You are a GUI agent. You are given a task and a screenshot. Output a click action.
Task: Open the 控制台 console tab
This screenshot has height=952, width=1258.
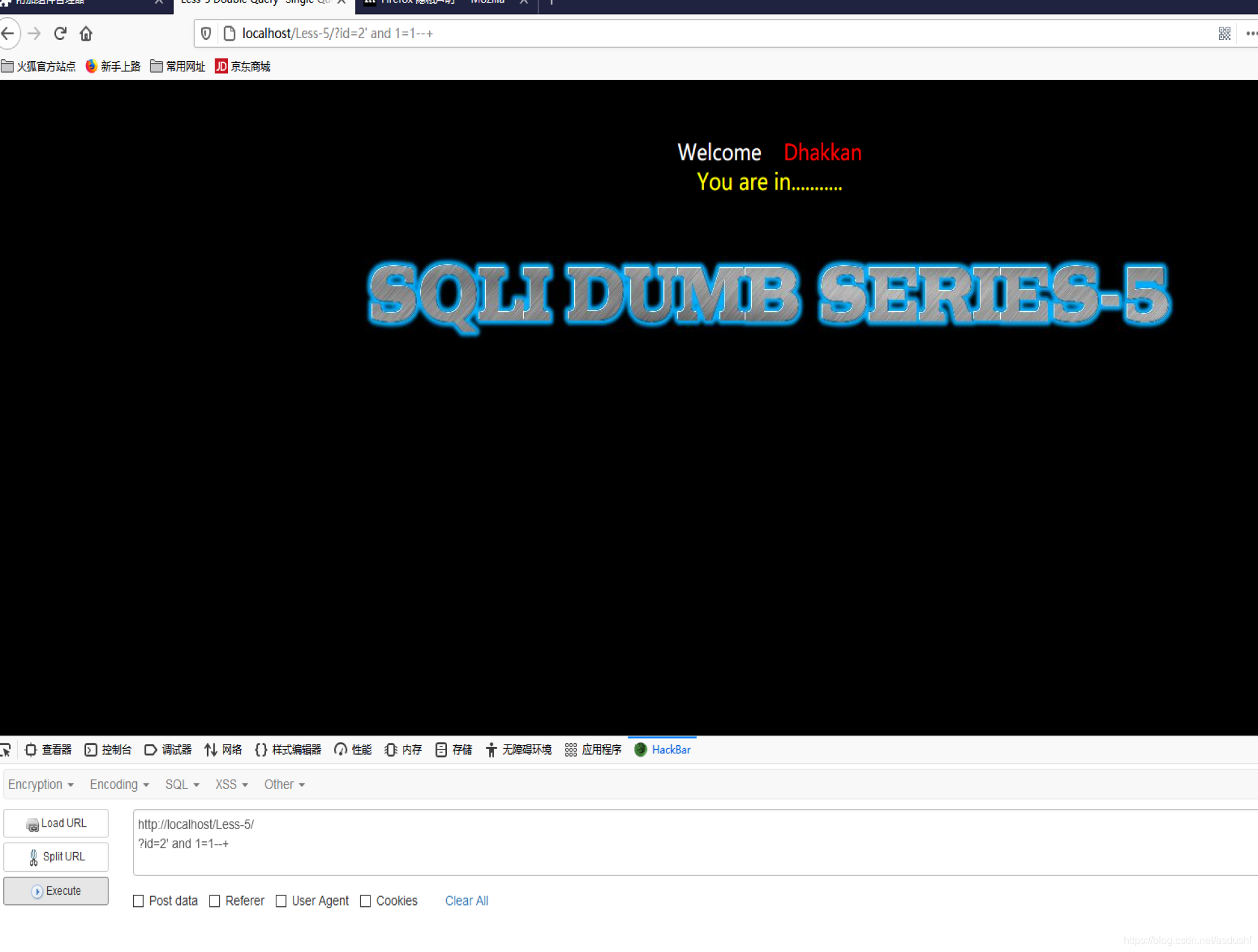pos(108,750)
